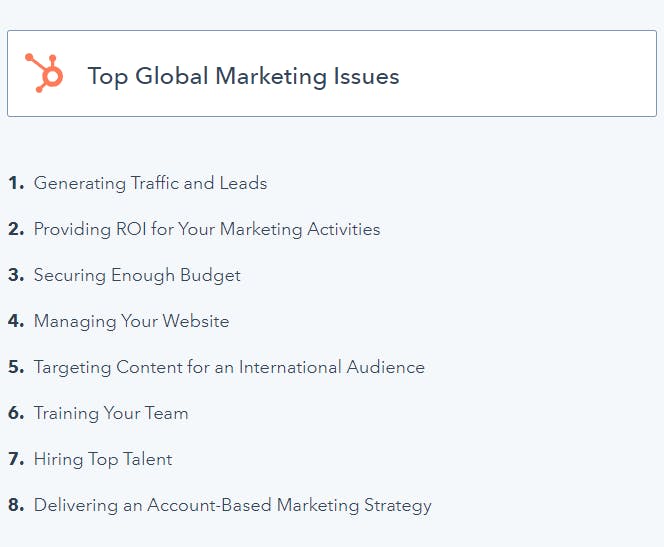Click the 'Top Global Marketing Issues' heading
The image size is (664, 547).
(x=243, y=76)
